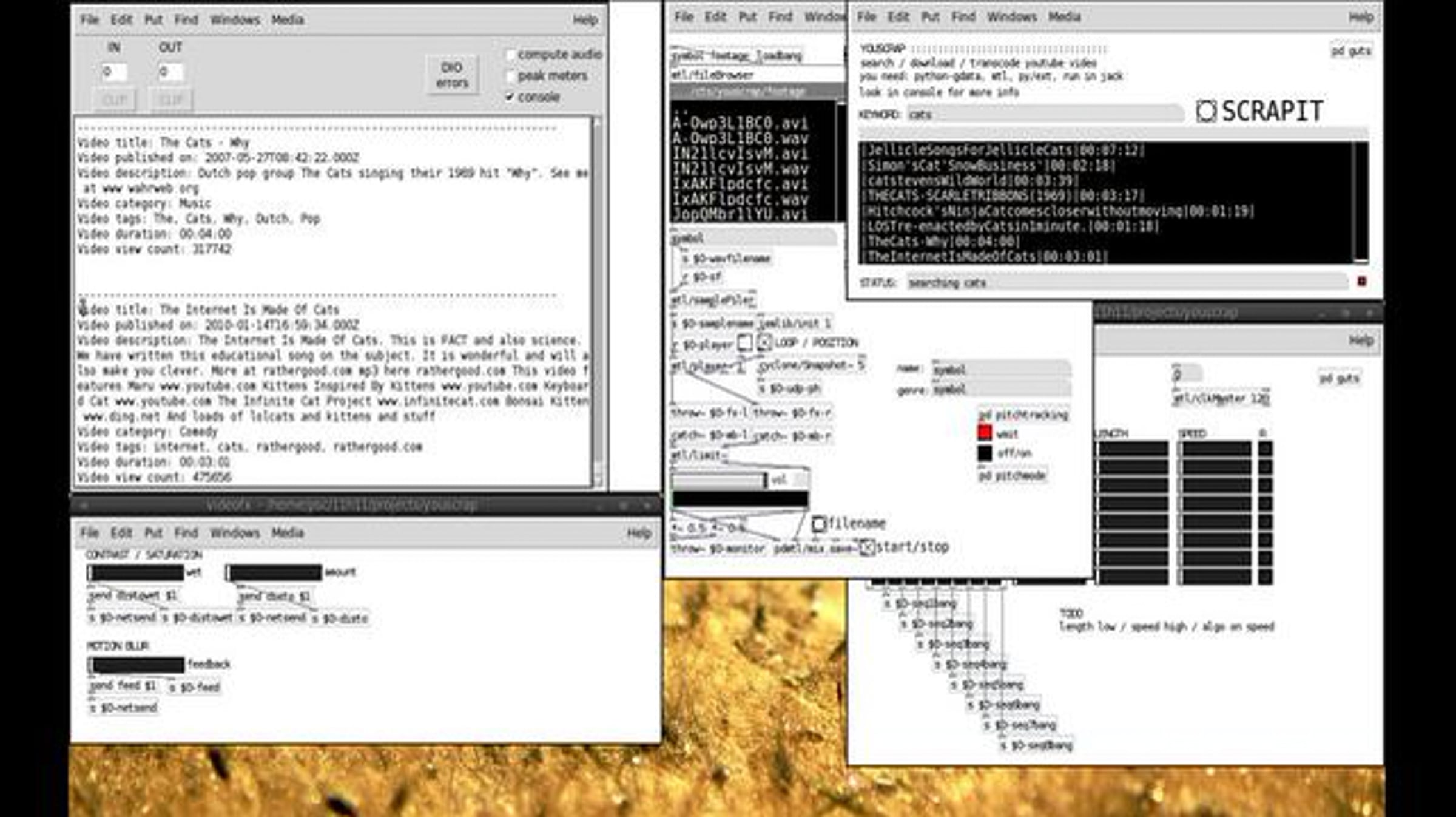This screenshot has height=817, width=1456.
Task: Open the Find menu in the YOUSCRAP window
Action: pos(963,17)
